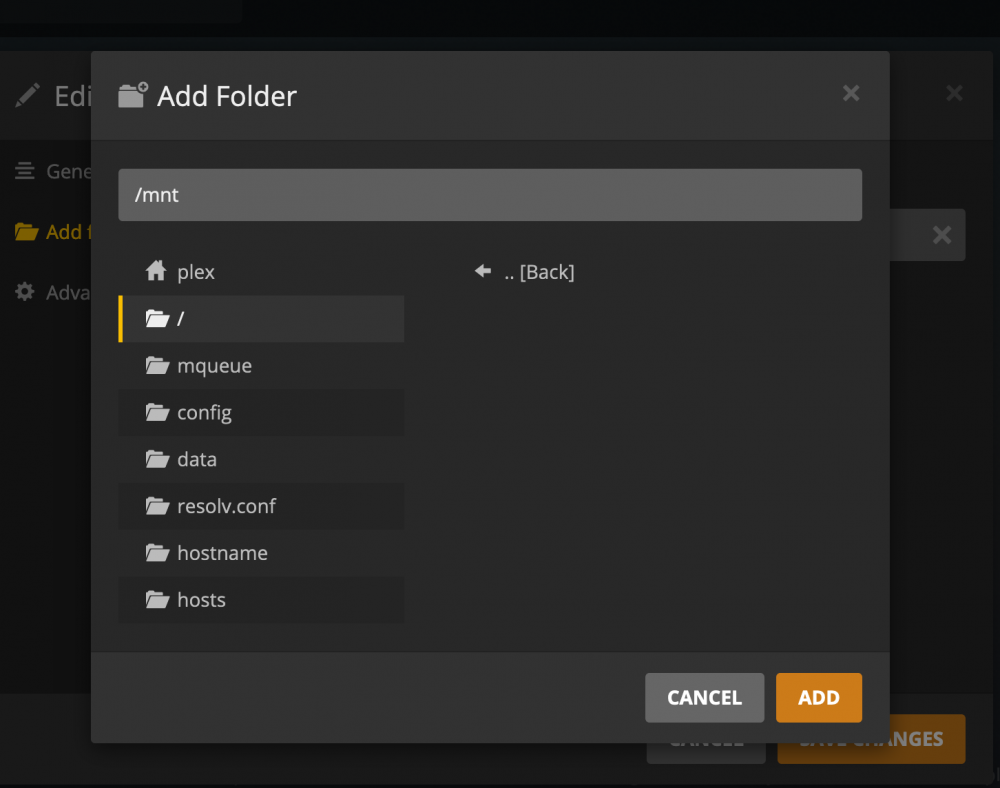1000x788 pixels.
Task: Open the mqueue folder
Action: click(x=261, y=366)
